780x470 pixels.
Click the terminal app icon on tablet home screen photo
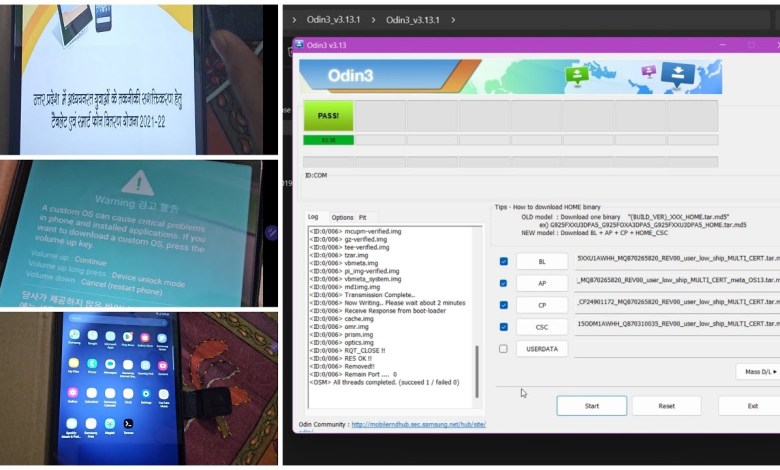(128, 424)
